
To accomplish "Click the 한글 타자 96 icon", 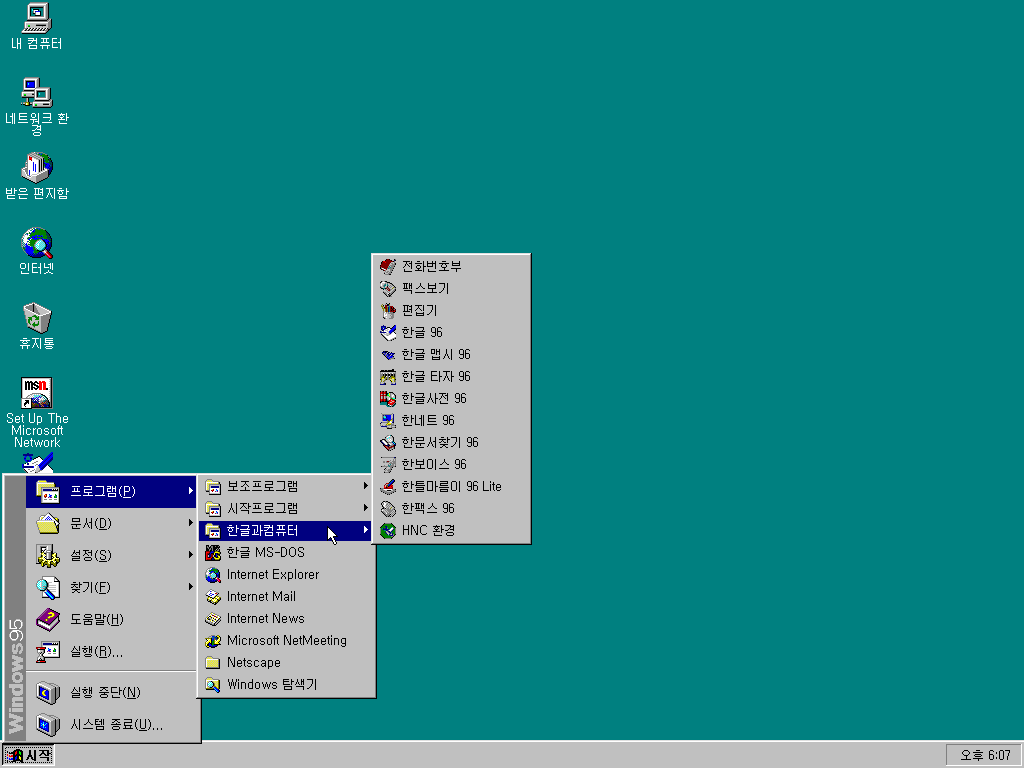I will coord(388,376).
